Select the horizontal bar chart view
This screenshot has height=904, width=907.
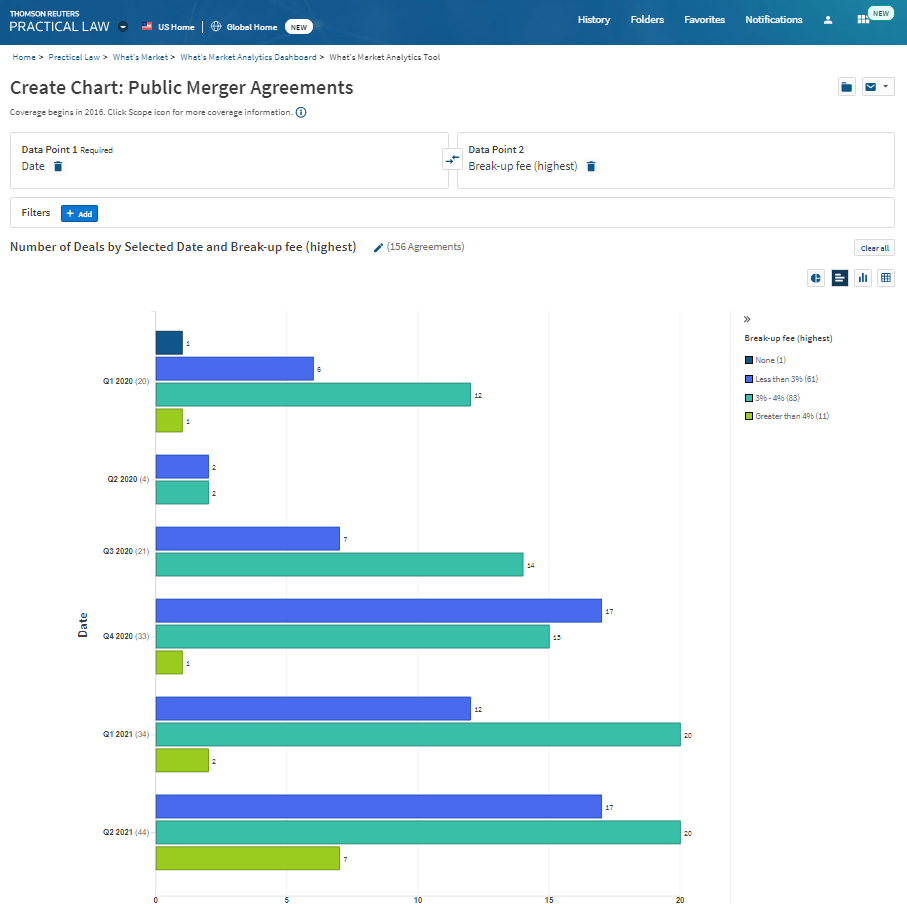[840, 278]
